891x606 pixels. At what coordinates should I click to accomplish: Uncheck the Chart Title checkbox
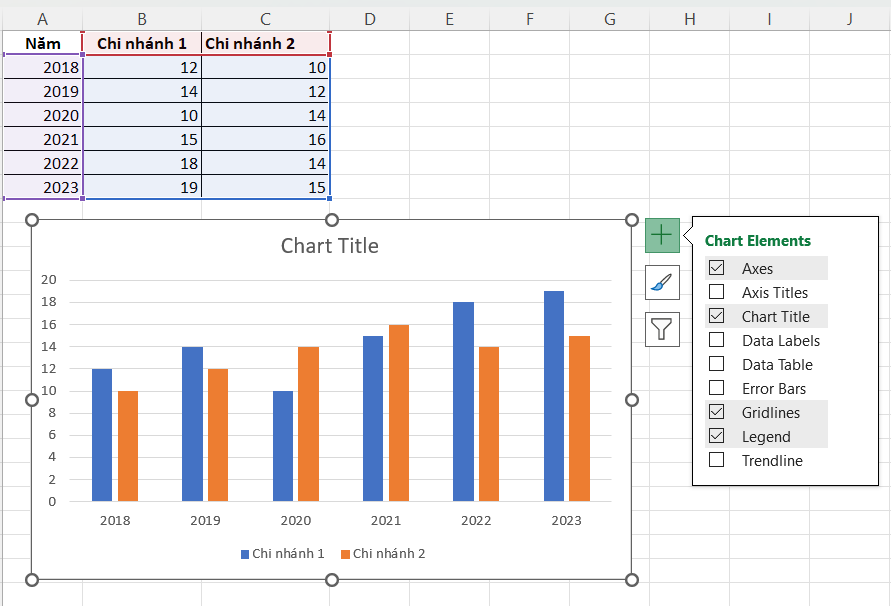point(717,316)
